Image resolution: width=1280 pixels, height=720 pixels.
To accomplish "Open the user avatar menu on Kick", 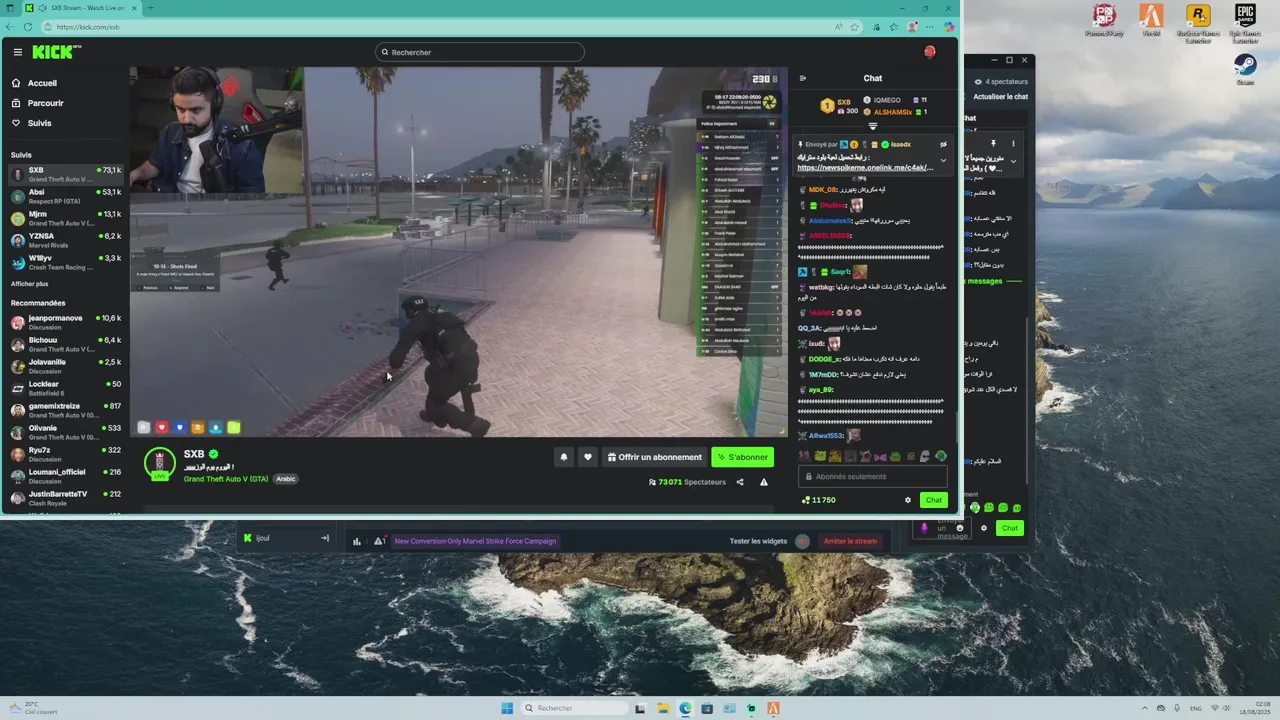I will tap(929, 52).
